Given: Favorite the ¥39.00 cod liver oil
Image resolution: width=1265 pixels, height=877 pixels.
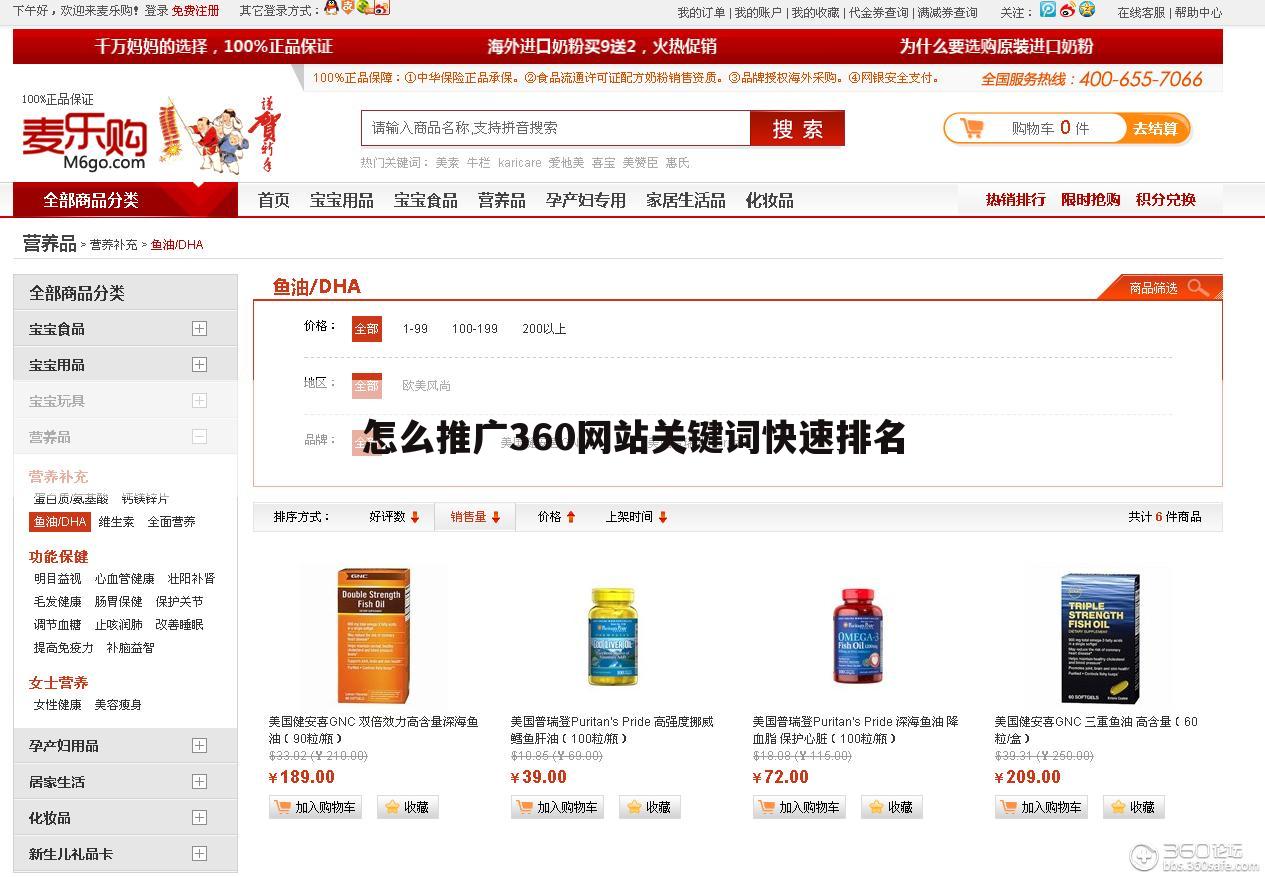Looking at the screenshot, I should pyautogui.click(x=650, y=807).
